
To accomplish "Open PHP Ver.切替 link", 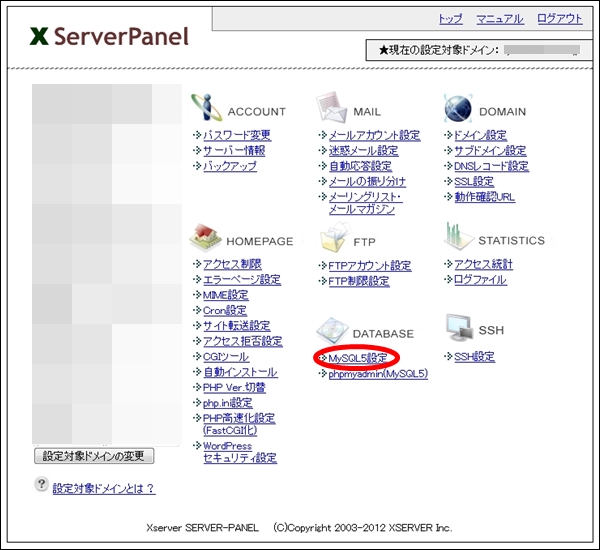I will coord(234,387).
